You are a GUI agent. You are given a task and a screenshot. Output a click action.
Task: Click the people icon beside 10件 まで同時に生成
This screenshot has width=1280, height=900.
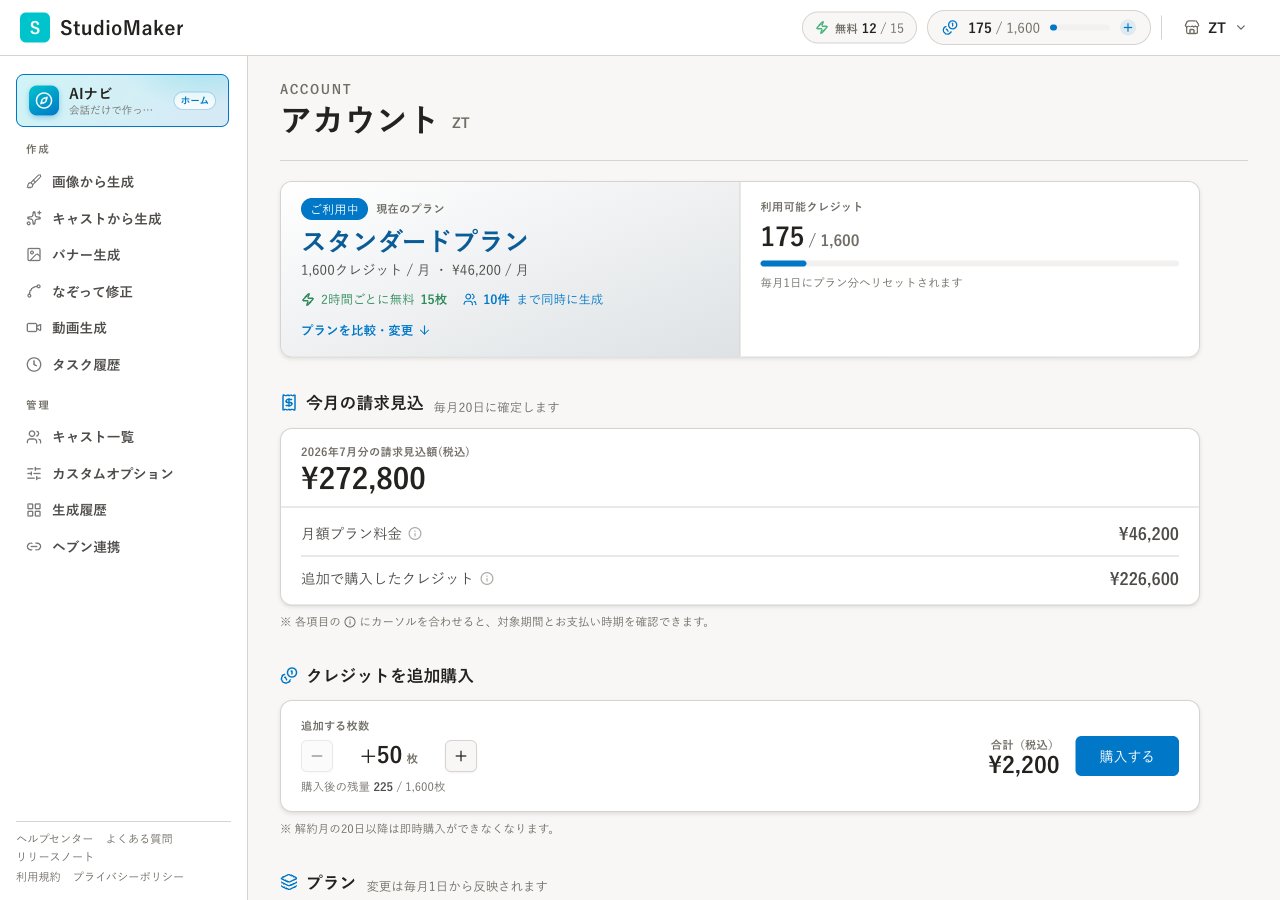click(470, 299)
